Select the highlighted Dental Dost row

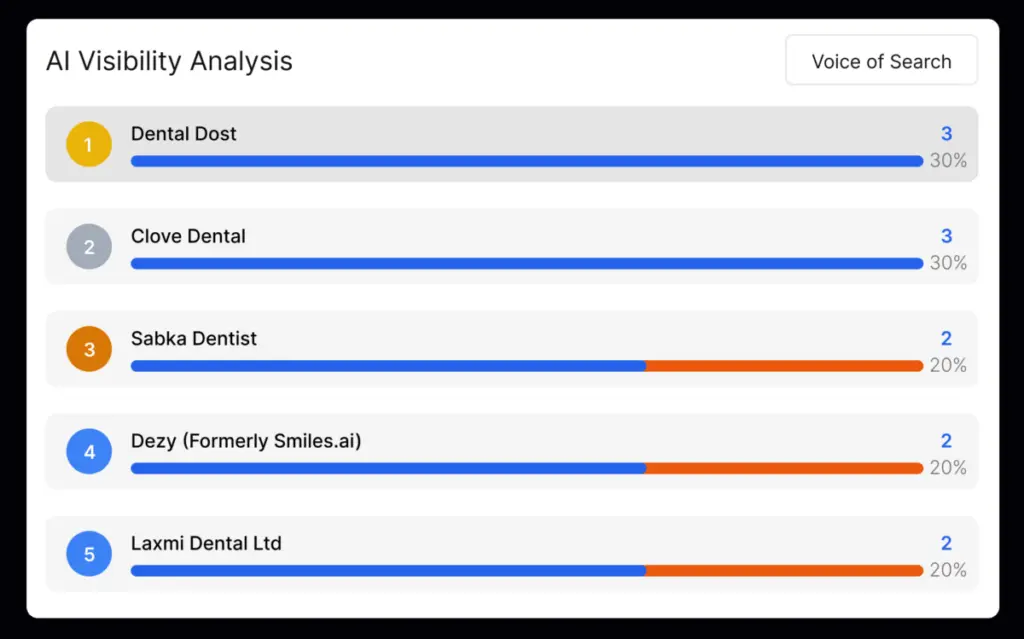tap(512, 144)
